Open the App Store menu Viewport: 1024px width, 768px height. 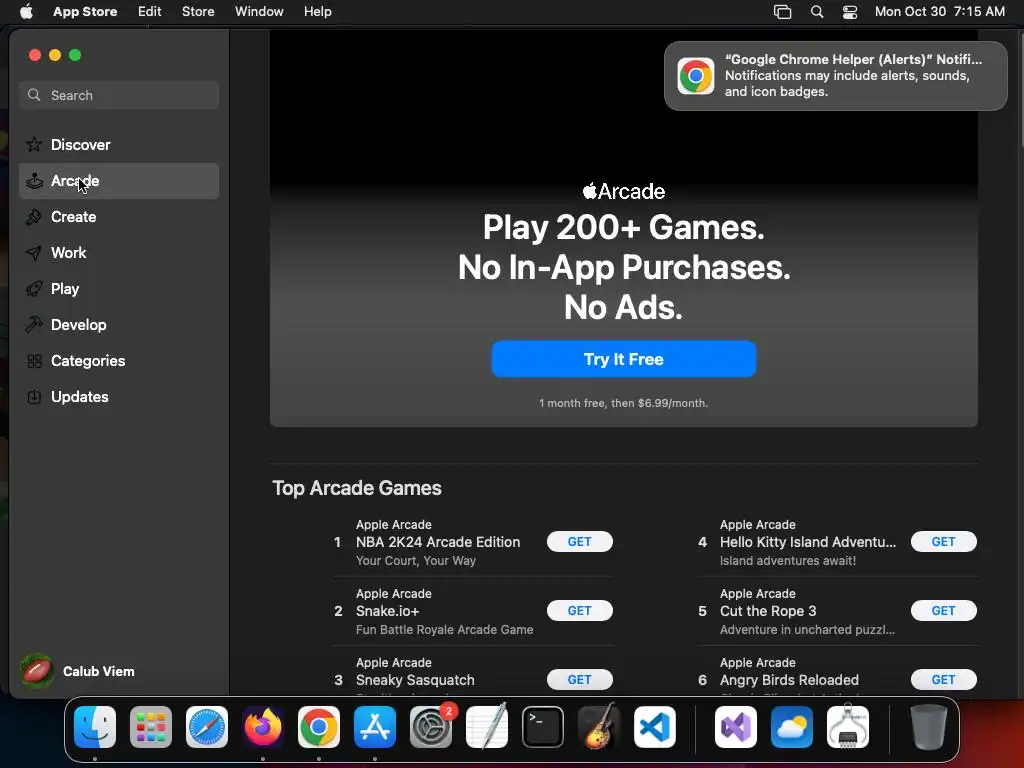pyautogui.click(x=85, y=12)
